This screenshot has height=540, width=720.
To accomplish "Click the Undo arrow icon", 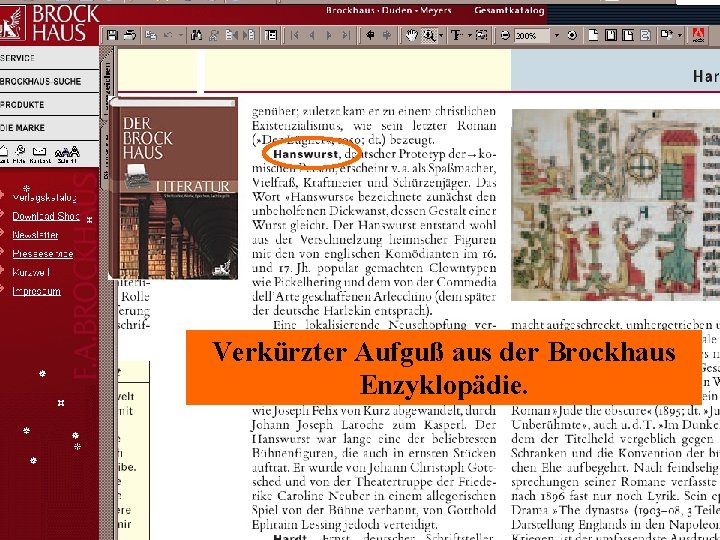I will 168,35.
